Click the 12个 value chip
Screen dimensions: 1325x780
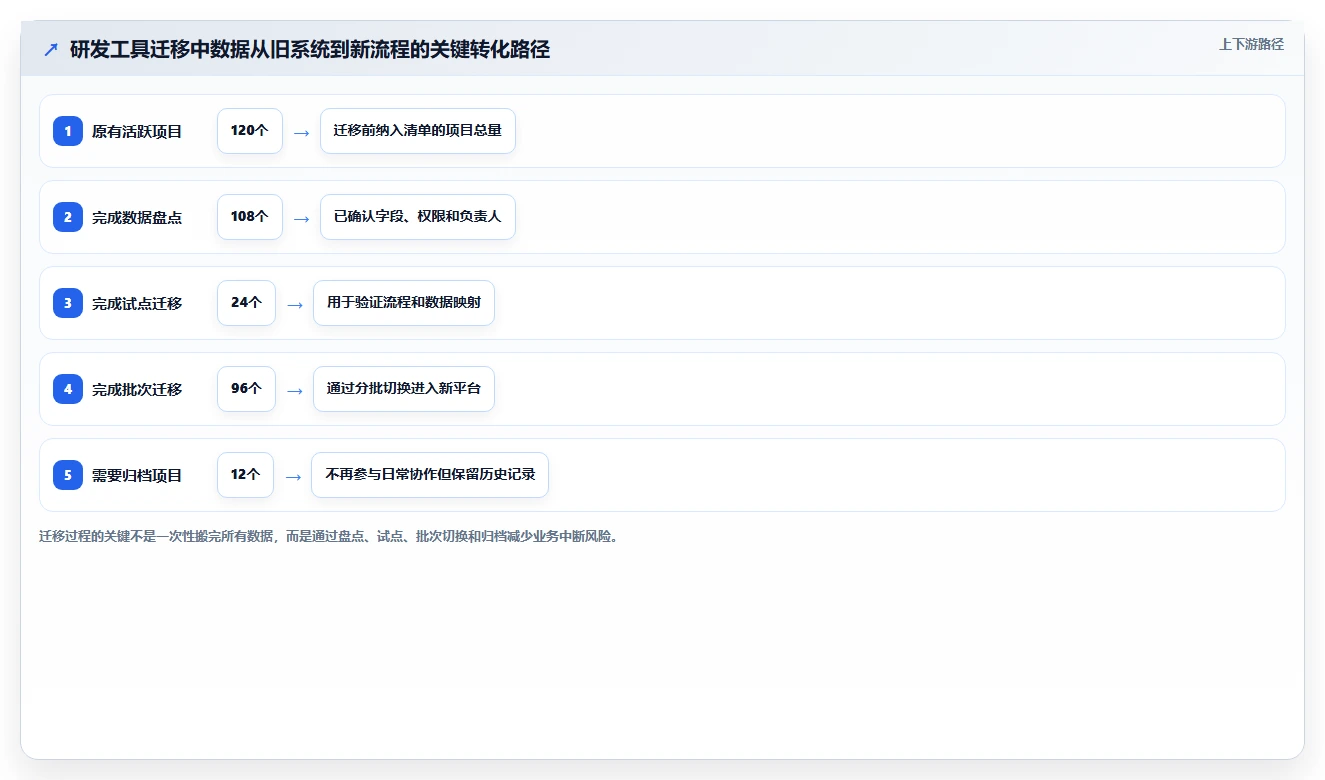coord(245,475)
